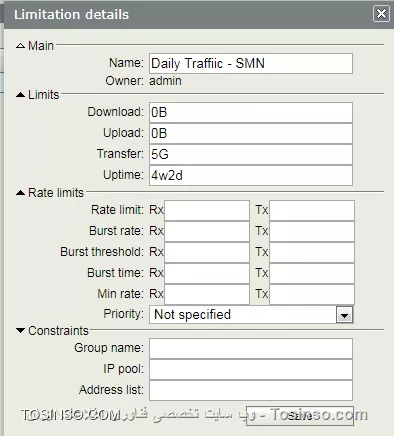Click the Address list field

coord(251,391)
